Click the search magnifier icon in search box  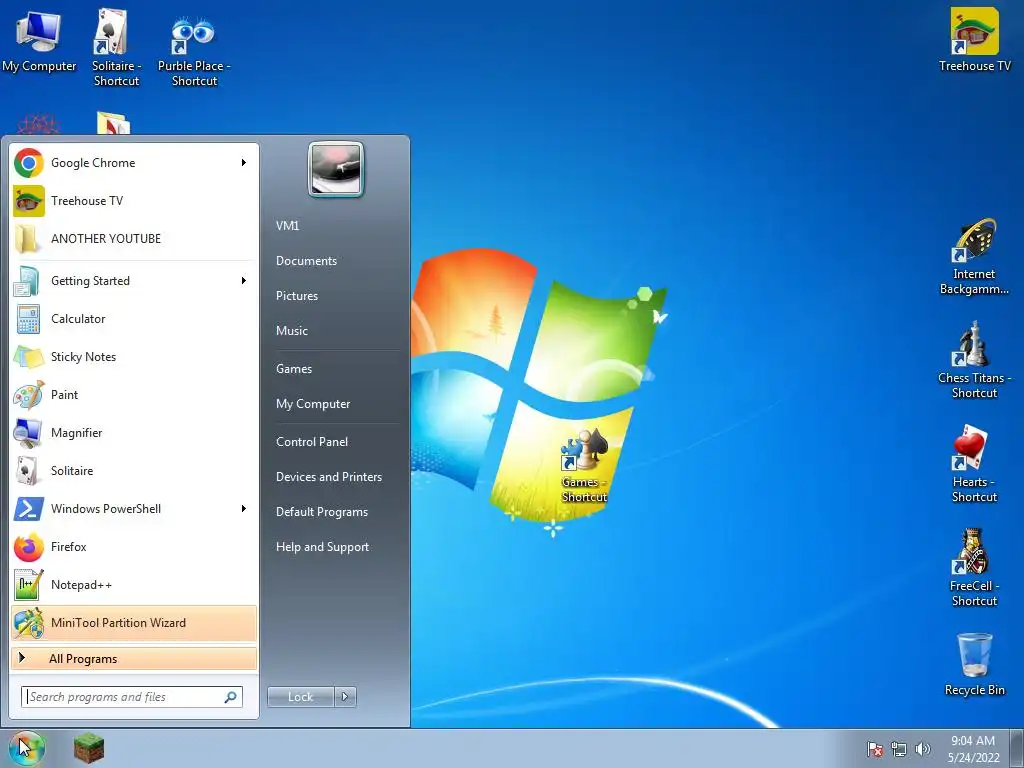coord(231,697)
